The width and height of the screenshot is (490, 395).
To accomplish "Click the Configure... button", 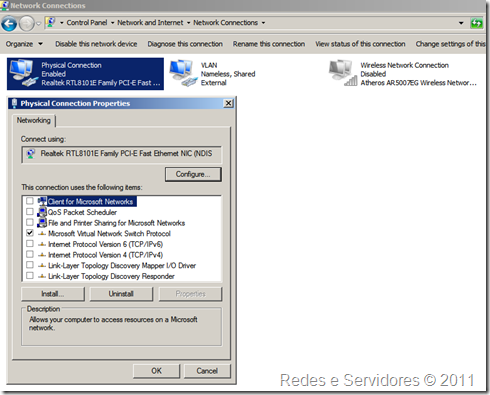I will coord(193,174).
